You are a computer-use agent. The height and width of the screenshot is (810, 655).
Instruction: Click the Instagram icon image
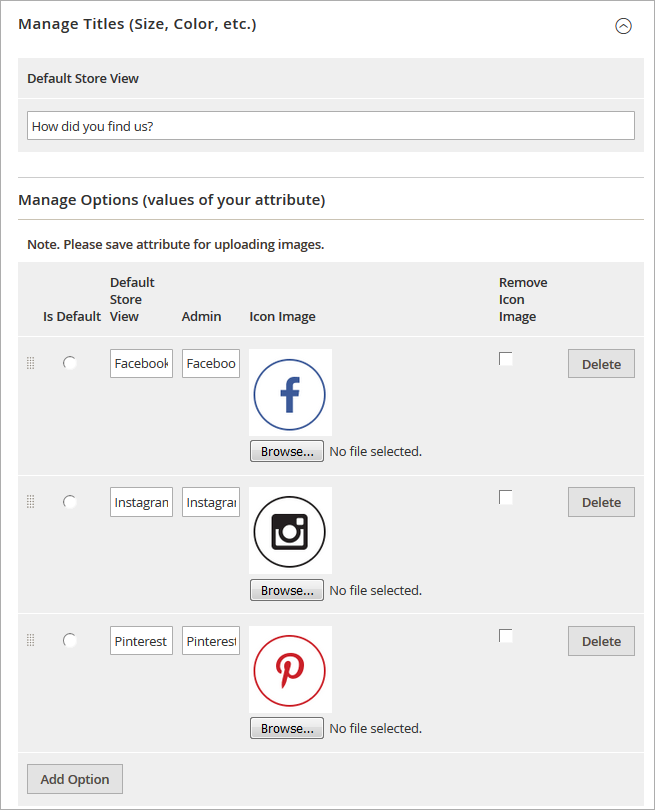(290, 531)
